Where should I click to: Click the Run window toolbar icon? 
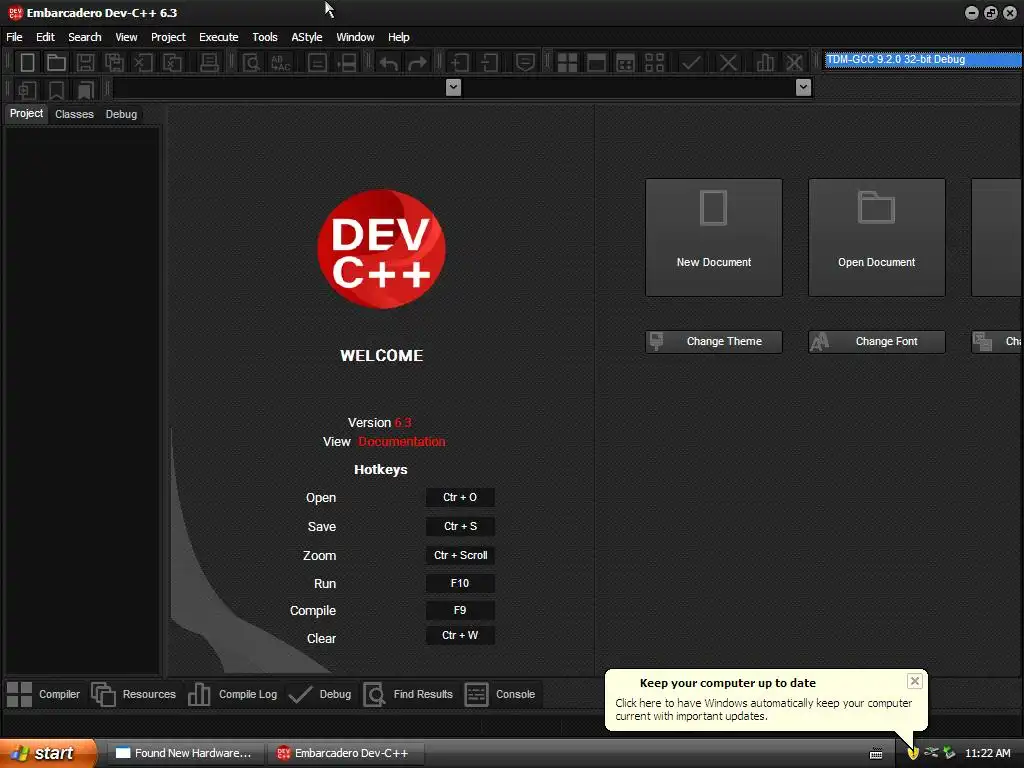pos(596,63)
